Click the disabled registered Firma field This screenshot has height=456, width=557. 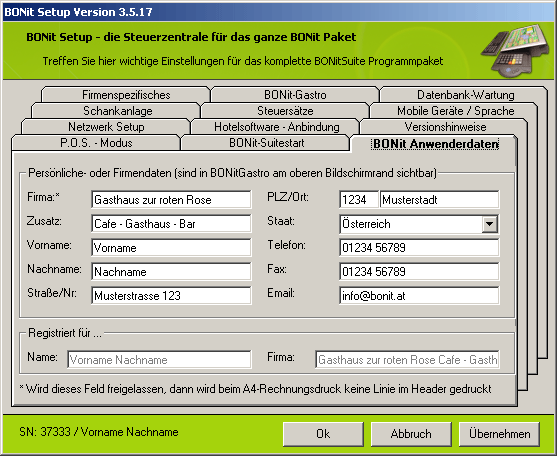pos(407,359)
